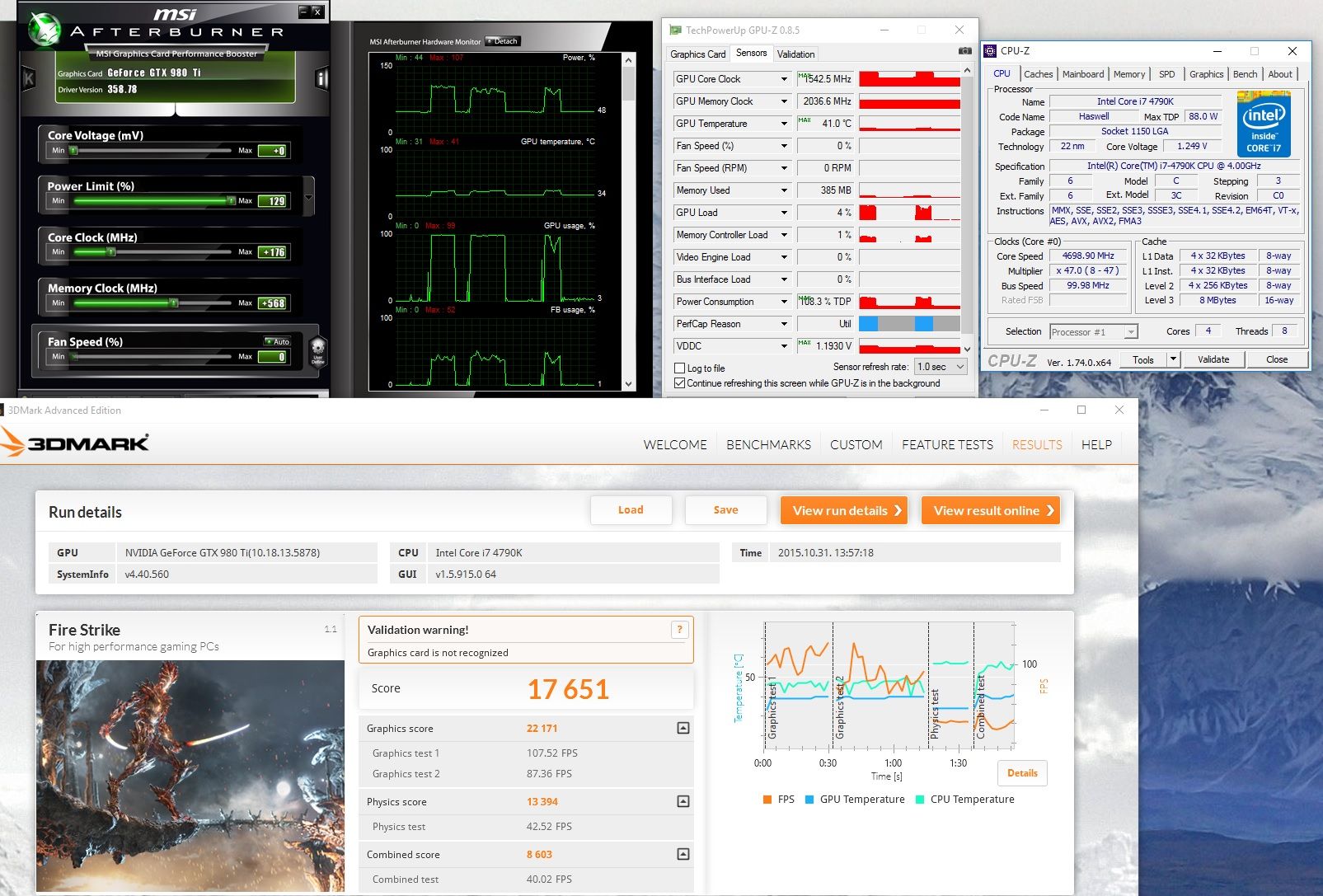Click the Afterburner K logo button
The image size is (1323, 896).
point(29,79)
